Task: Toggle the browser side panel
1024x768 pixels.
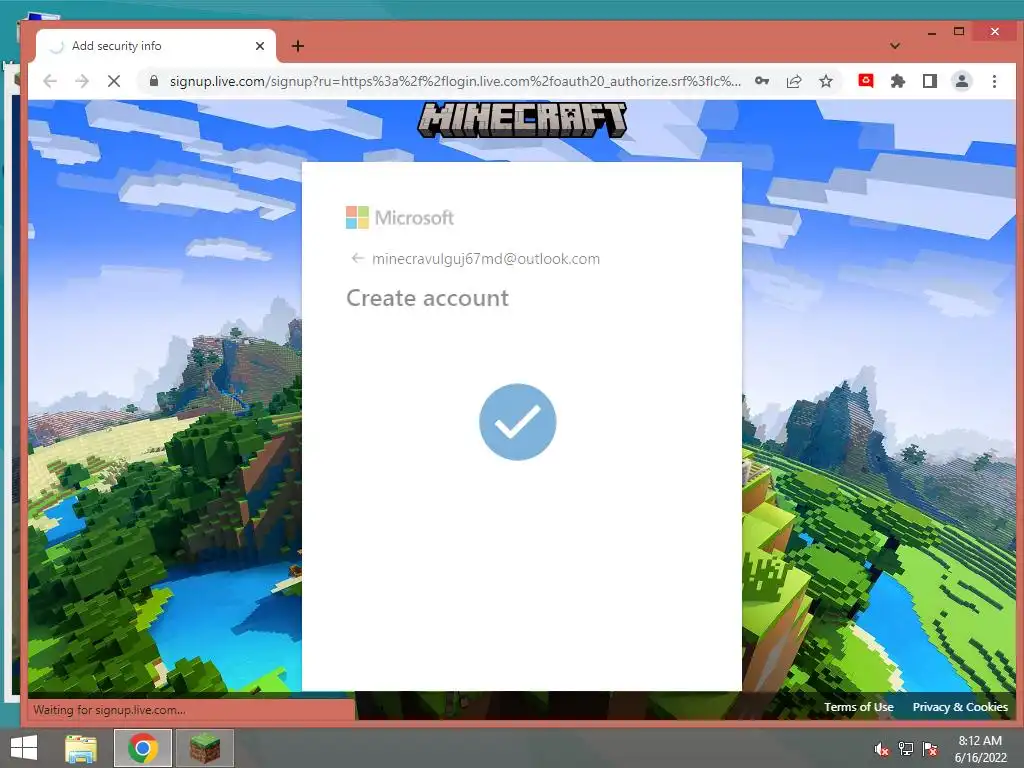Action: click(x=930, y=81)
